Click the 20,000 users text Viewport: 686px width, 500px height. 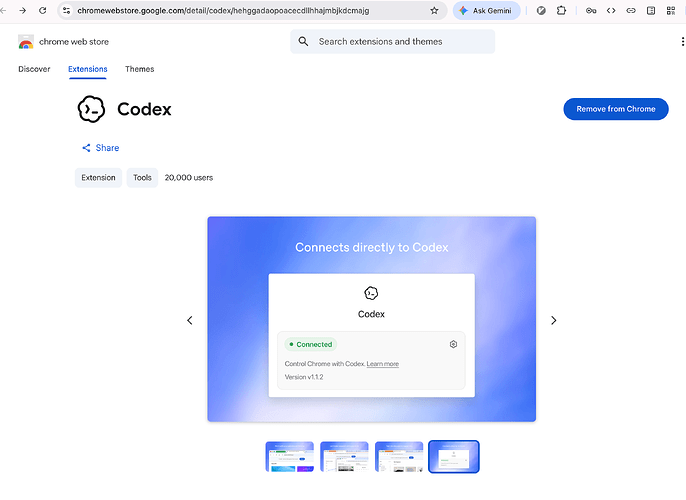pyautogui.click(x=189, y=178)
